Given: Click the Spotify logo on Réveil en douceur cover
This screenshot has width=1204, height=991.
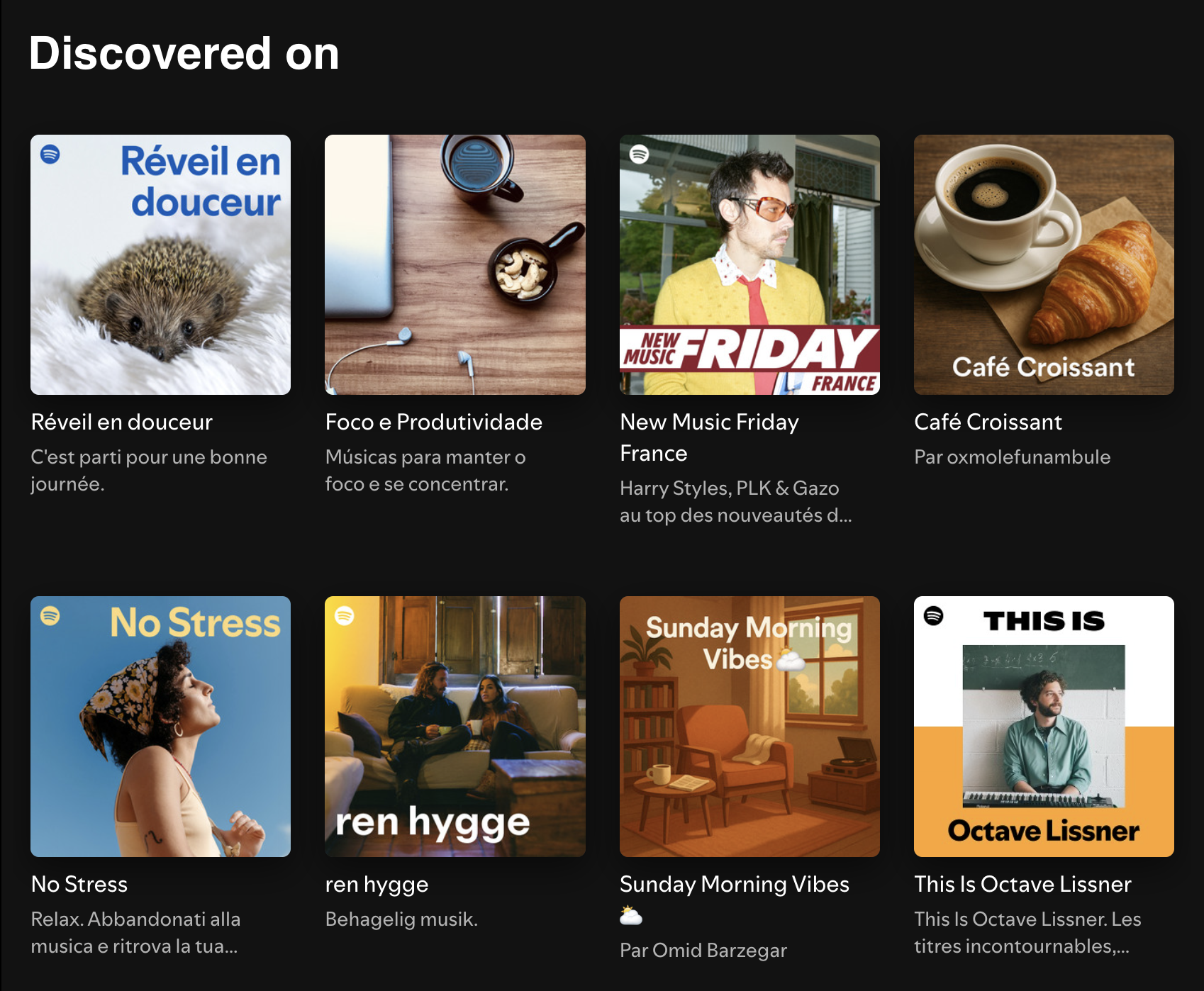Looking at the screenshot, I should (50, 154).
